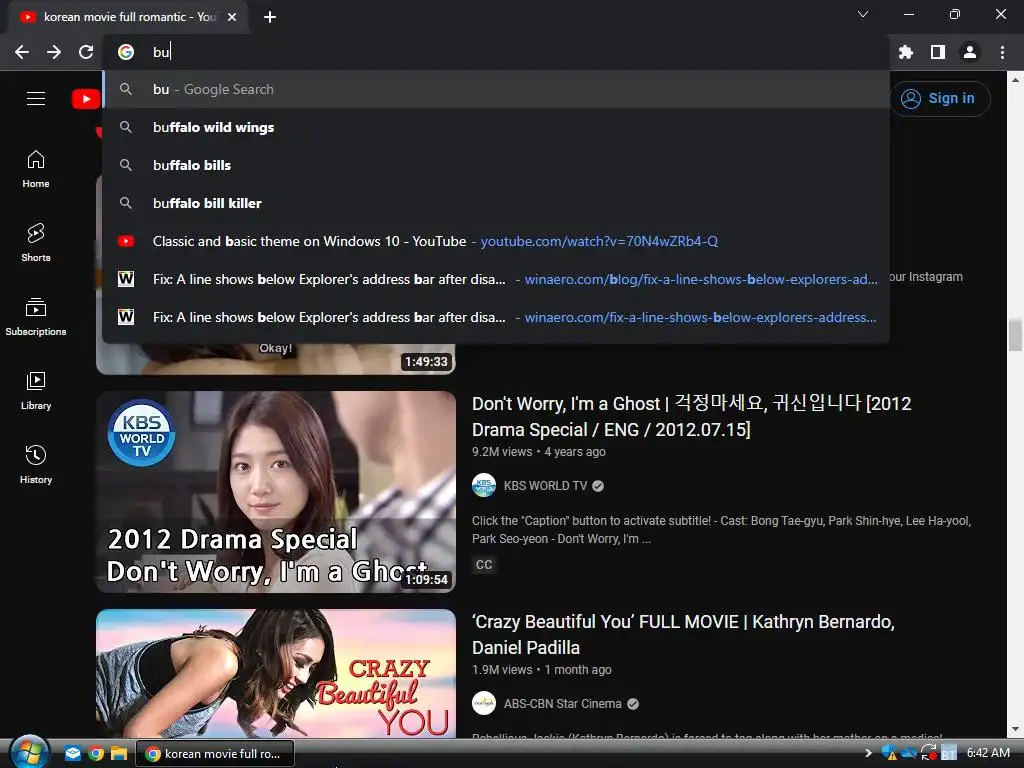Click the Google icon in address bar
The image size is (1024, 768).
pyautogui.click(x=126, y=52)
